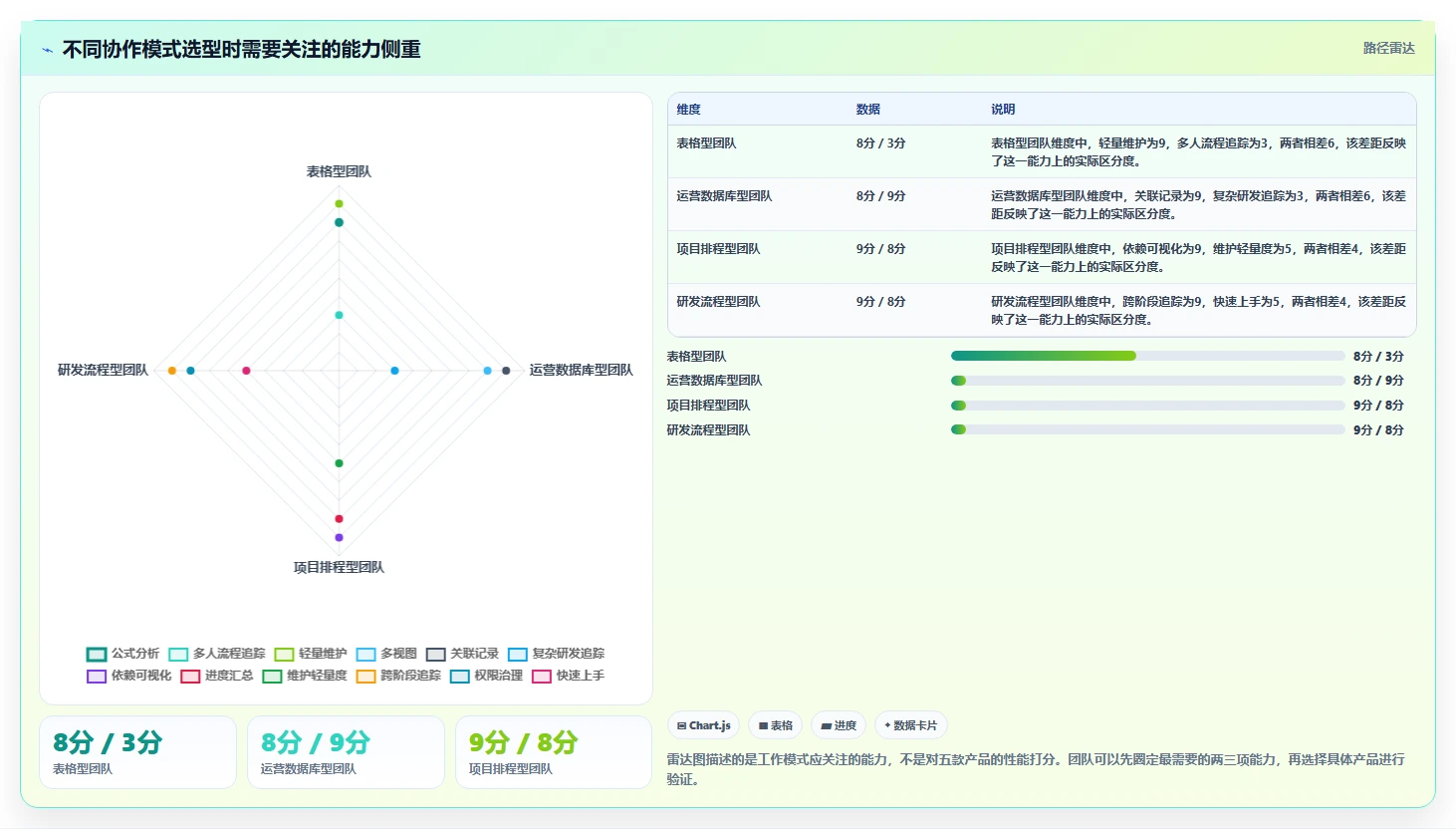The width and height of the screenshot is (1456, 829).
Task: Toggle 跨阶段追踪 legend entry
Action: coord(398,676)
